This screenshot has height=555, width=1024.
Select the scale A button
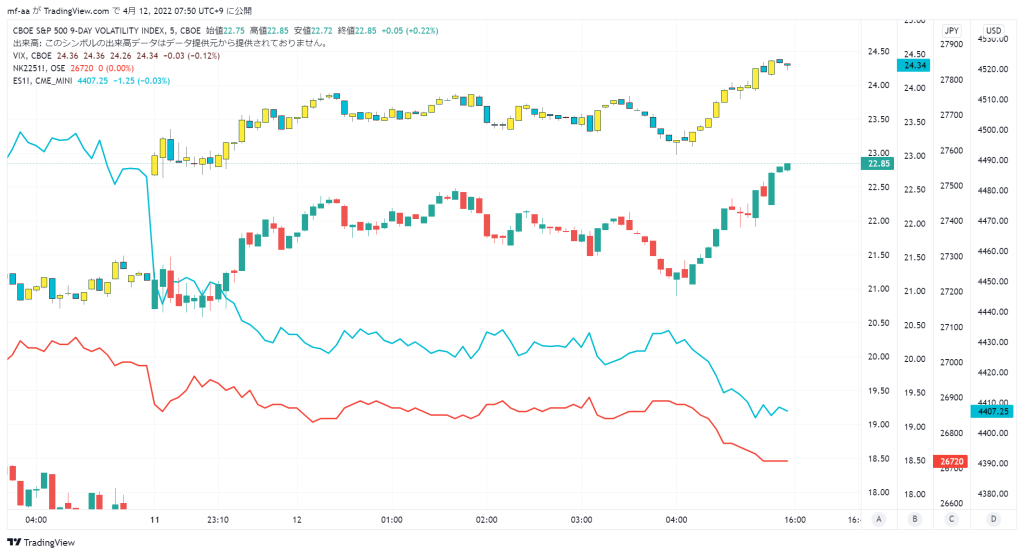point(879,519)
